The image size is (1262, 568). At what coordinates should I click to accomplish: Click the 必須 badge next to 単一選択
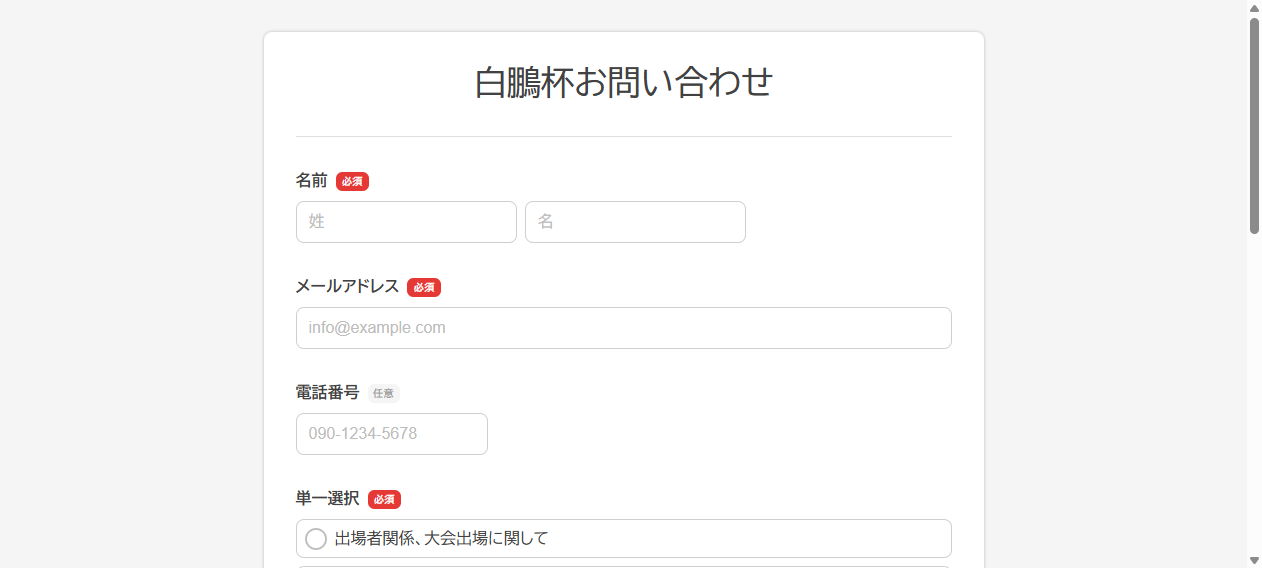[x=384, y=499]
